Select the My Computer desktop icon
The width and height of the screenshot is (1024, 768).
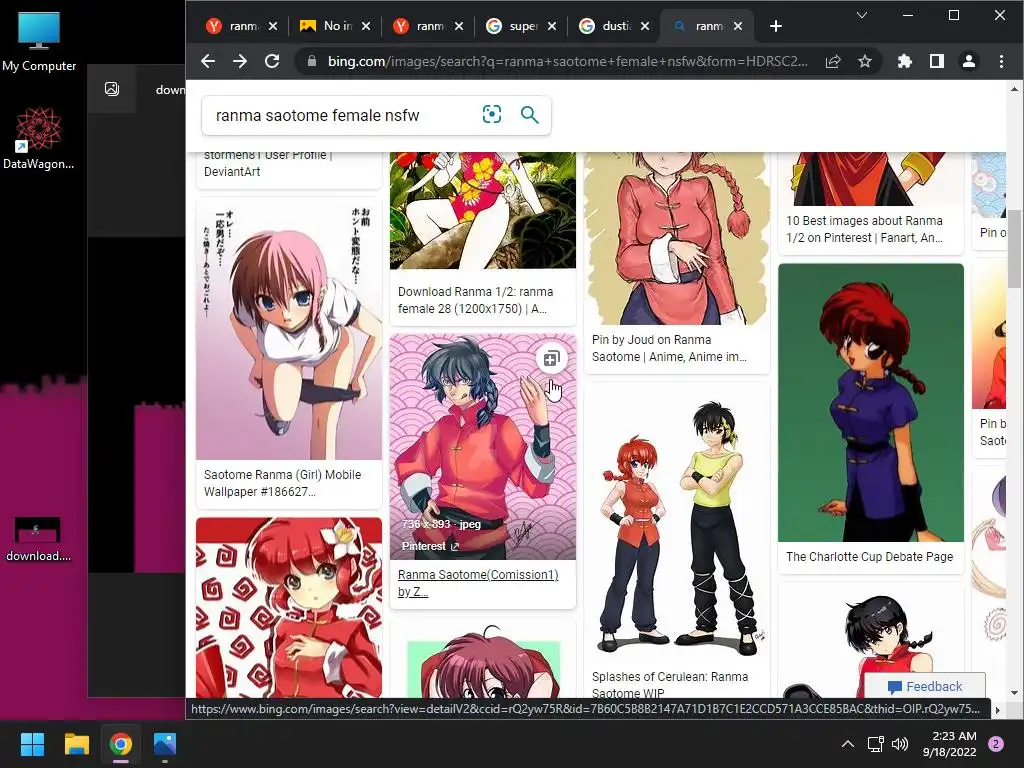click(39, 40)
